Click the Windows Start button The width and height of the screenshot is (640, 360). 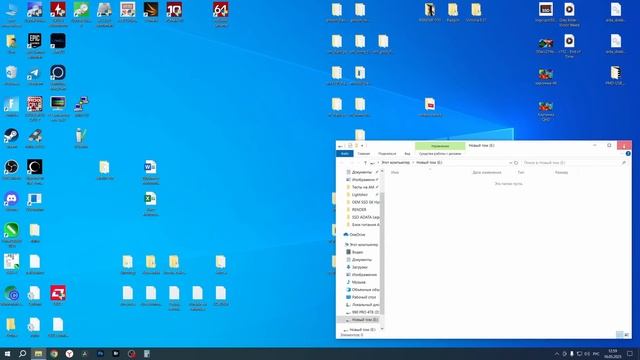pos(7,353)
